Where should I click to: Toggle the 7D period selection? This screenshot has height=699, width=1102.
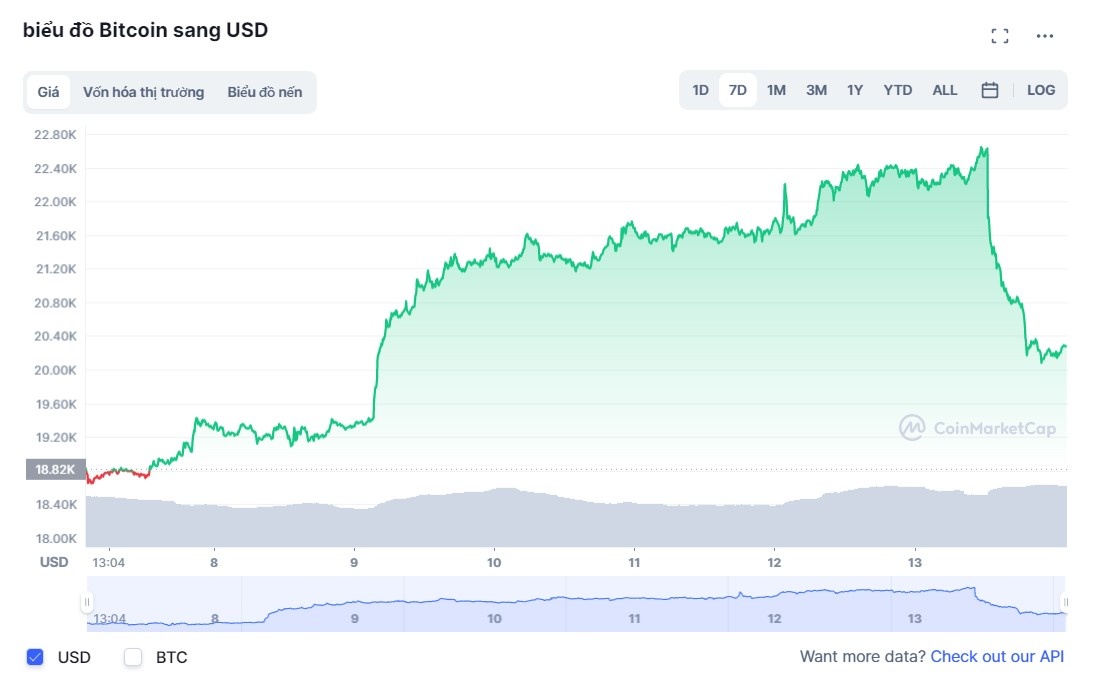[738, 90]
